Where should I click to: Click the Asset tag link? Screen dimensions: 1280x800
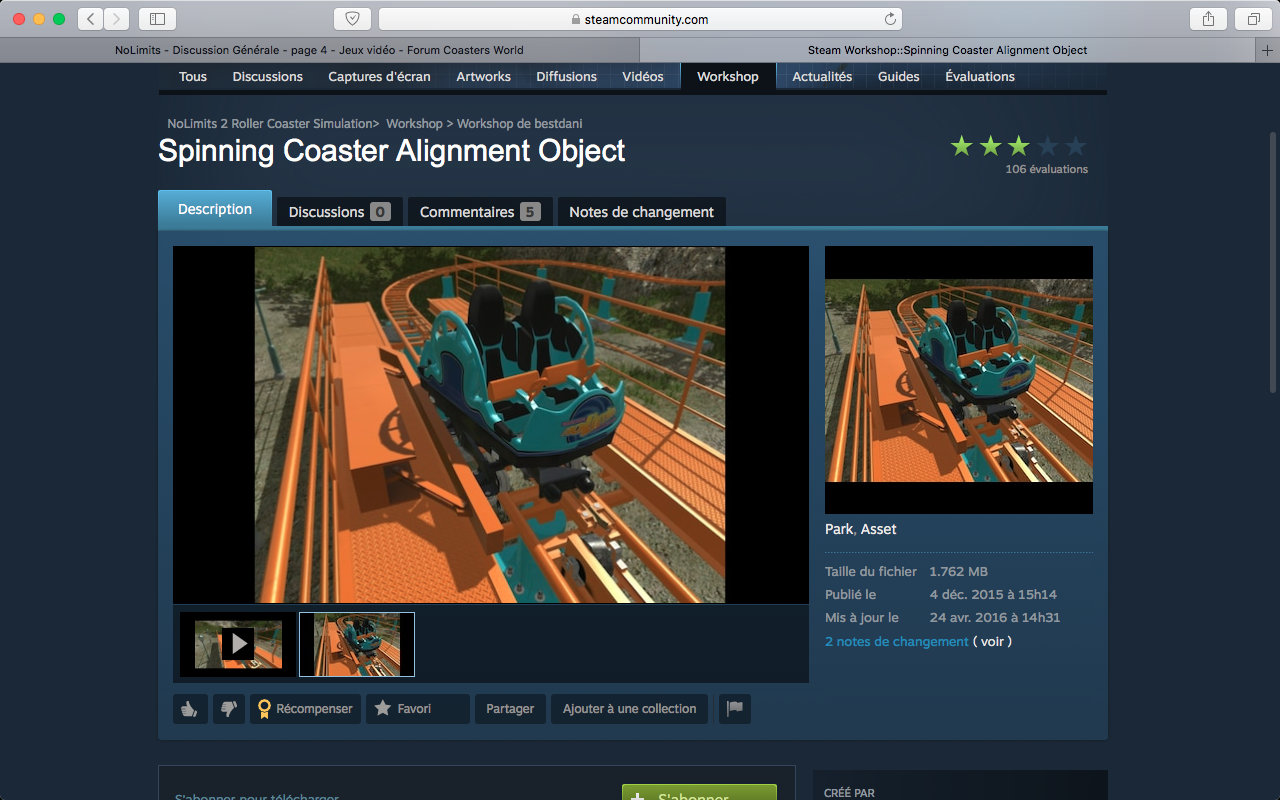pos(879,529)
